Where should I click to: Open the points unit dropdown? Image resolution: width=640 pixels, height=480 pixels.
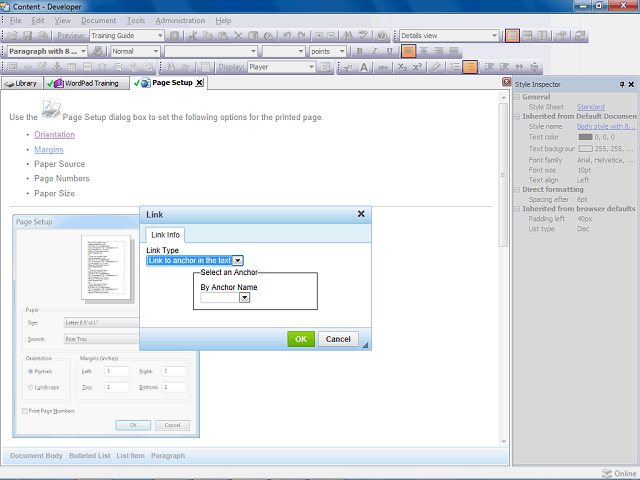pyautogui.click(x=342, y=51)
